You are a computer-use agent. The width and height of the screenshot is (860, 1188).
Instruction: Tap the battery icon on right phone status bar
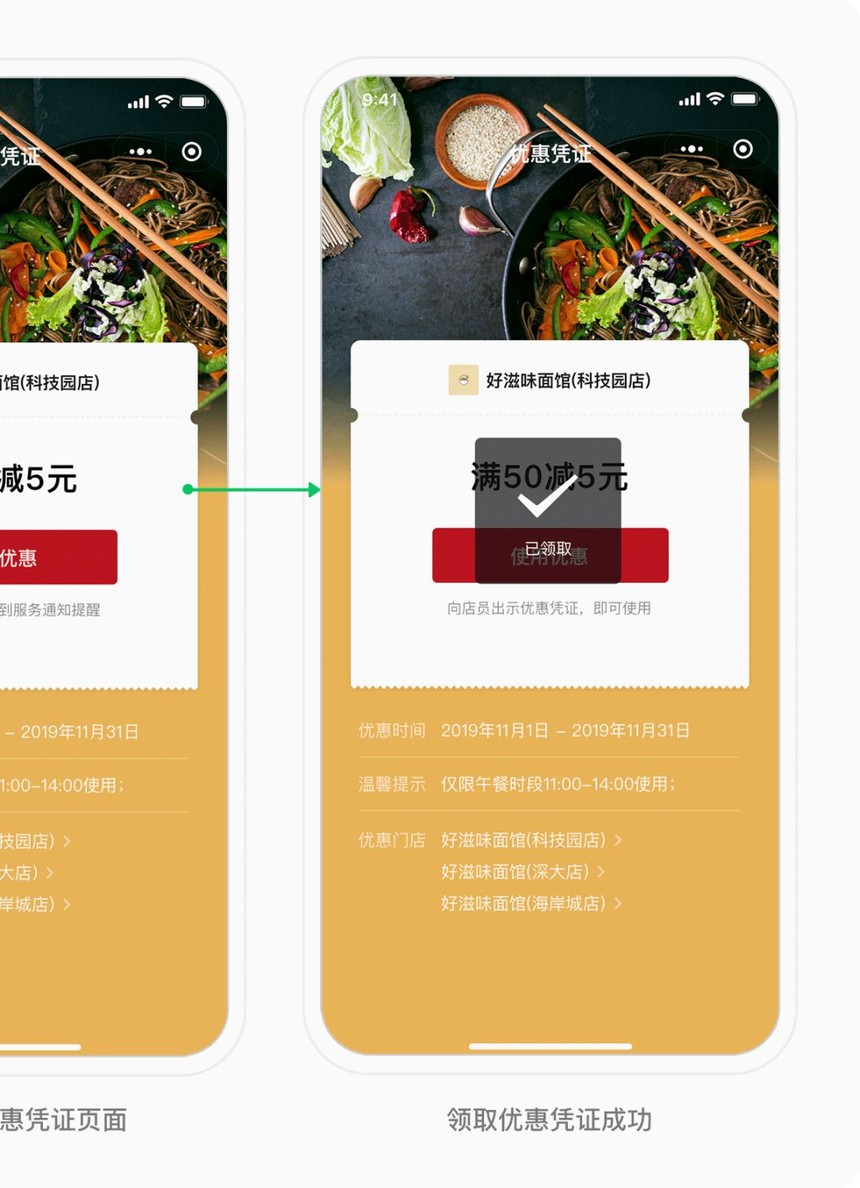tap(744, 99)
